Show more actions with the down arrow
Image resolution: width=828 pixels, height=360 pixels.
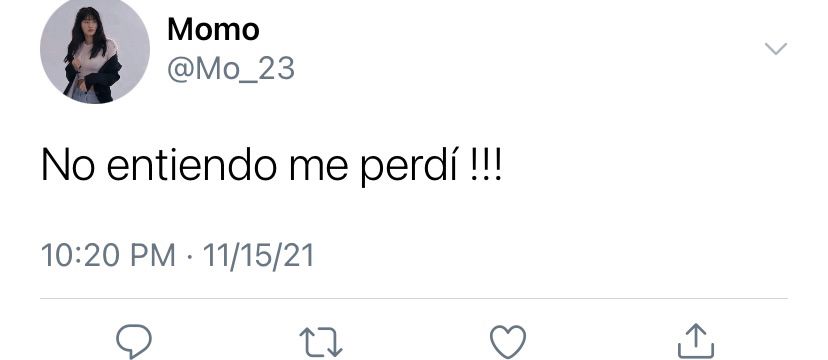pos(776,49)
